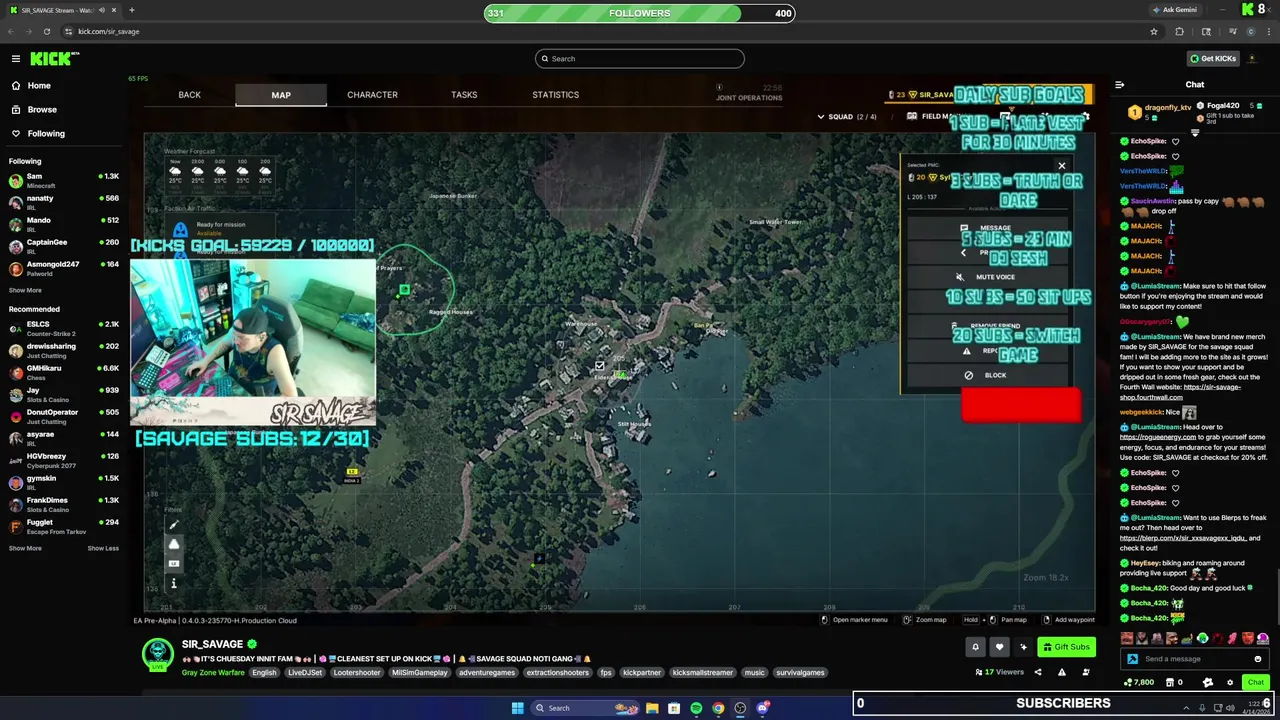The width and height of the screenshot is (1280, 720).
Task: Expand the SQUAD dropdown
Action: [x=846, y=117]
